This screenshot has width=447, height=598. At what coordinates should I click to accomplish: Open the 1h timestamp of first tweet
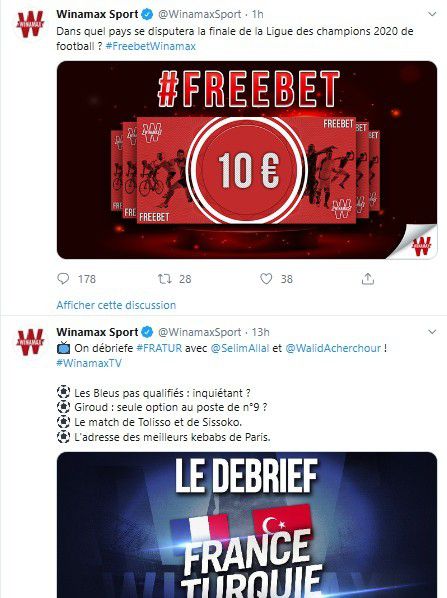(x=258, y=14)
